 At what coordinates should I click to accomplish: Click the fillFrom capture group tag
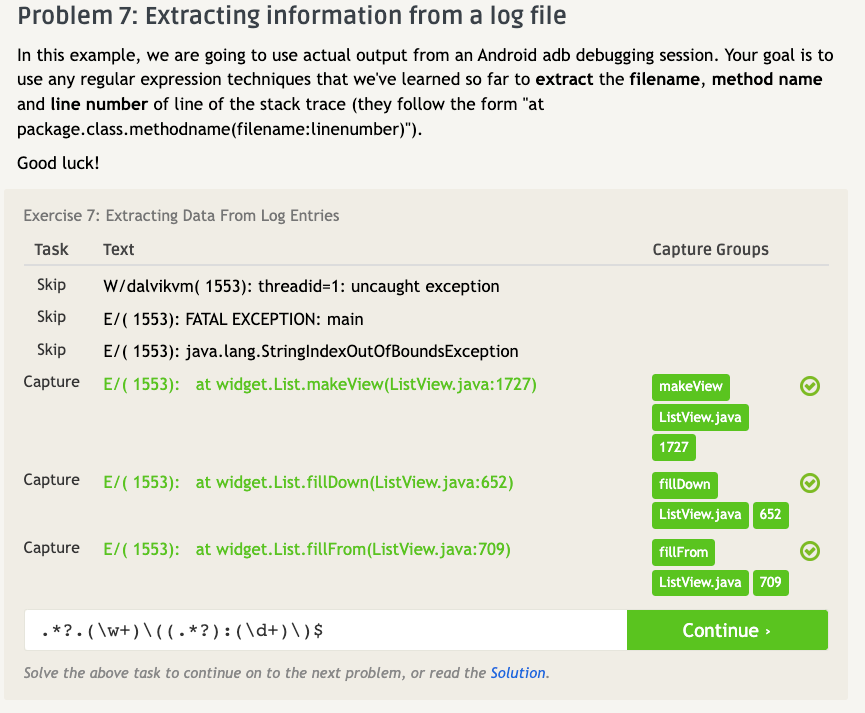pos(684,552)
